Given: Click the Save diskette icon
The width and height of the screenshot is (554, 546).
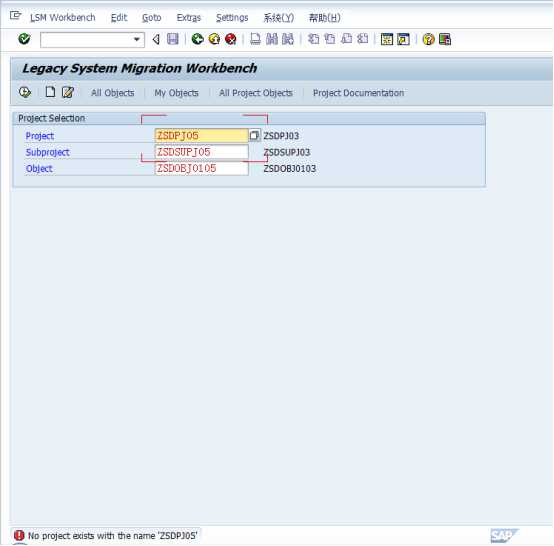Looking at the screenshot, I should point(173,39).
